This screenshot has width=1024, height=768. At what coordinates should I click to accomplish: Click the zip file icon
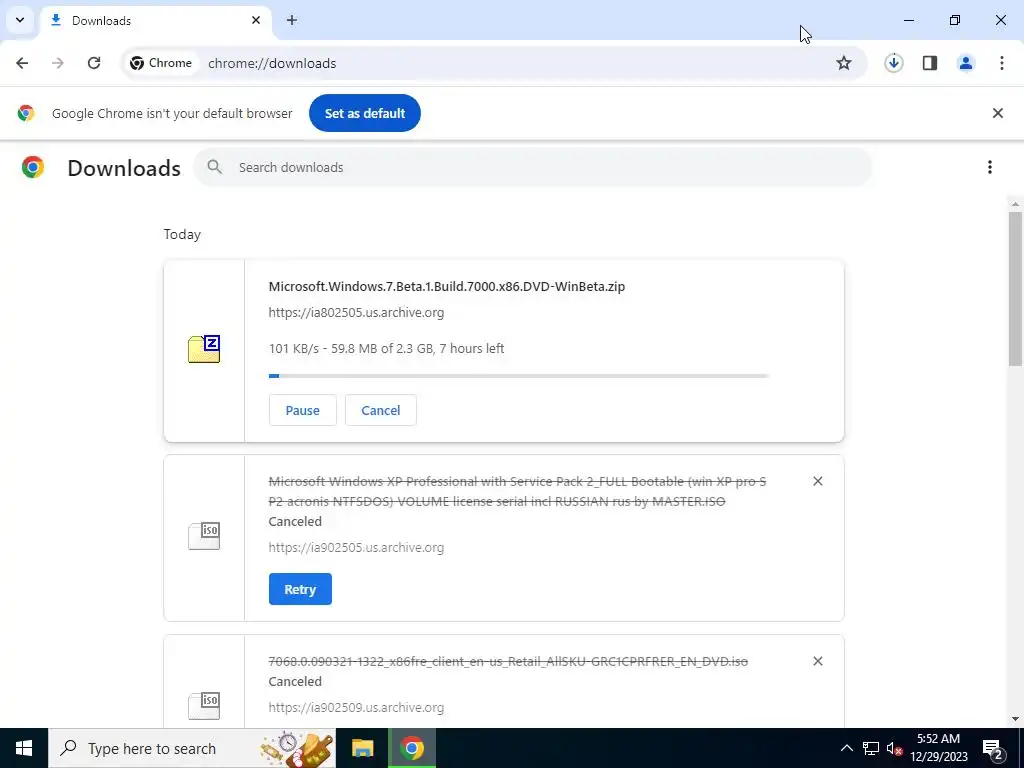pos(204,349)
